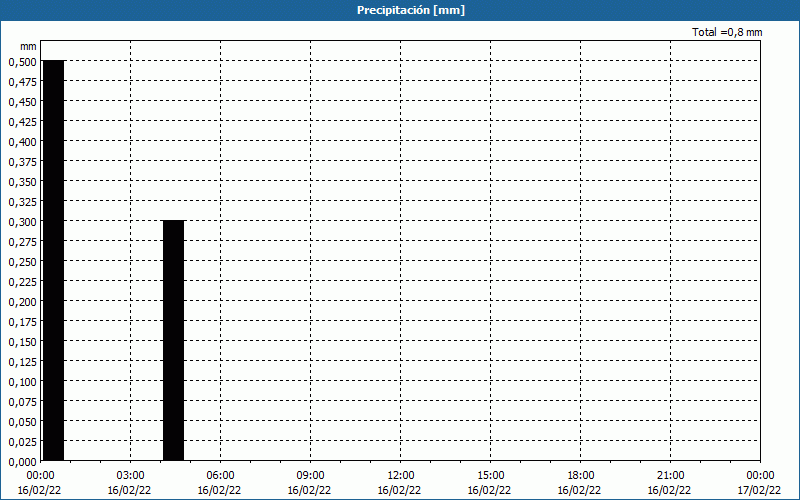Click the 06:00 time axis label
The width and height of the screenshot is (800, 500).
coord(220,476)
